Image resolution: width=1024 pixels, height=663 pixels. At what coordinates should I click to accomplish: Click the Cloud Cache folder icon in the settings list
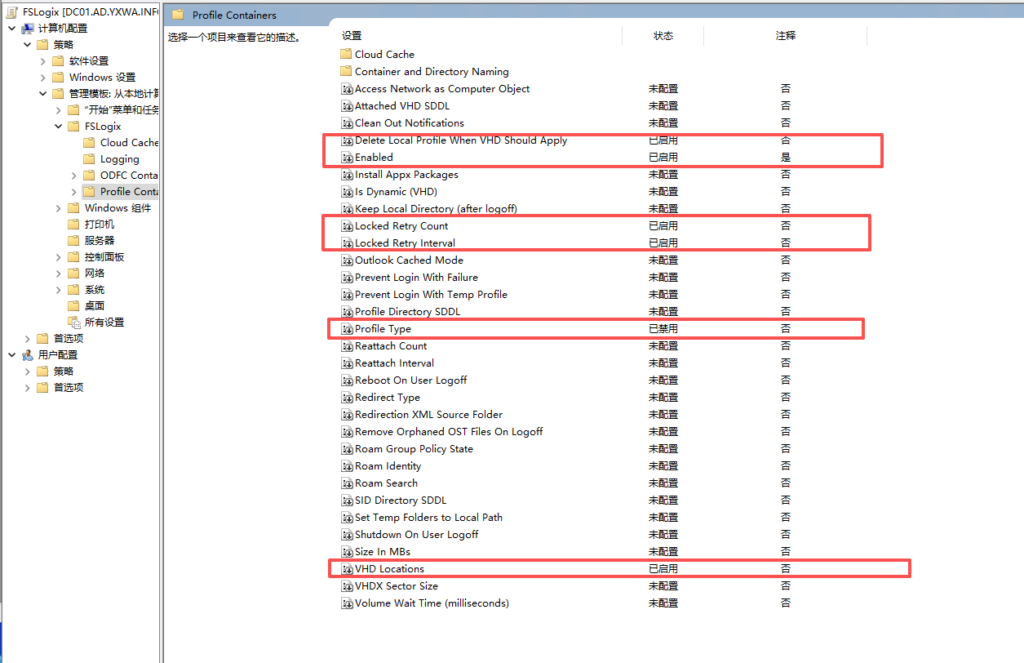[x=346, y=54]
